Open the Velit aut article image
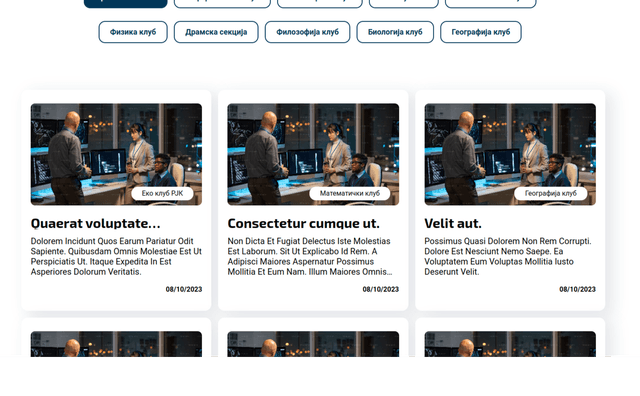Image resolution: width=640 pixels, height=396 pixels. 510,154
